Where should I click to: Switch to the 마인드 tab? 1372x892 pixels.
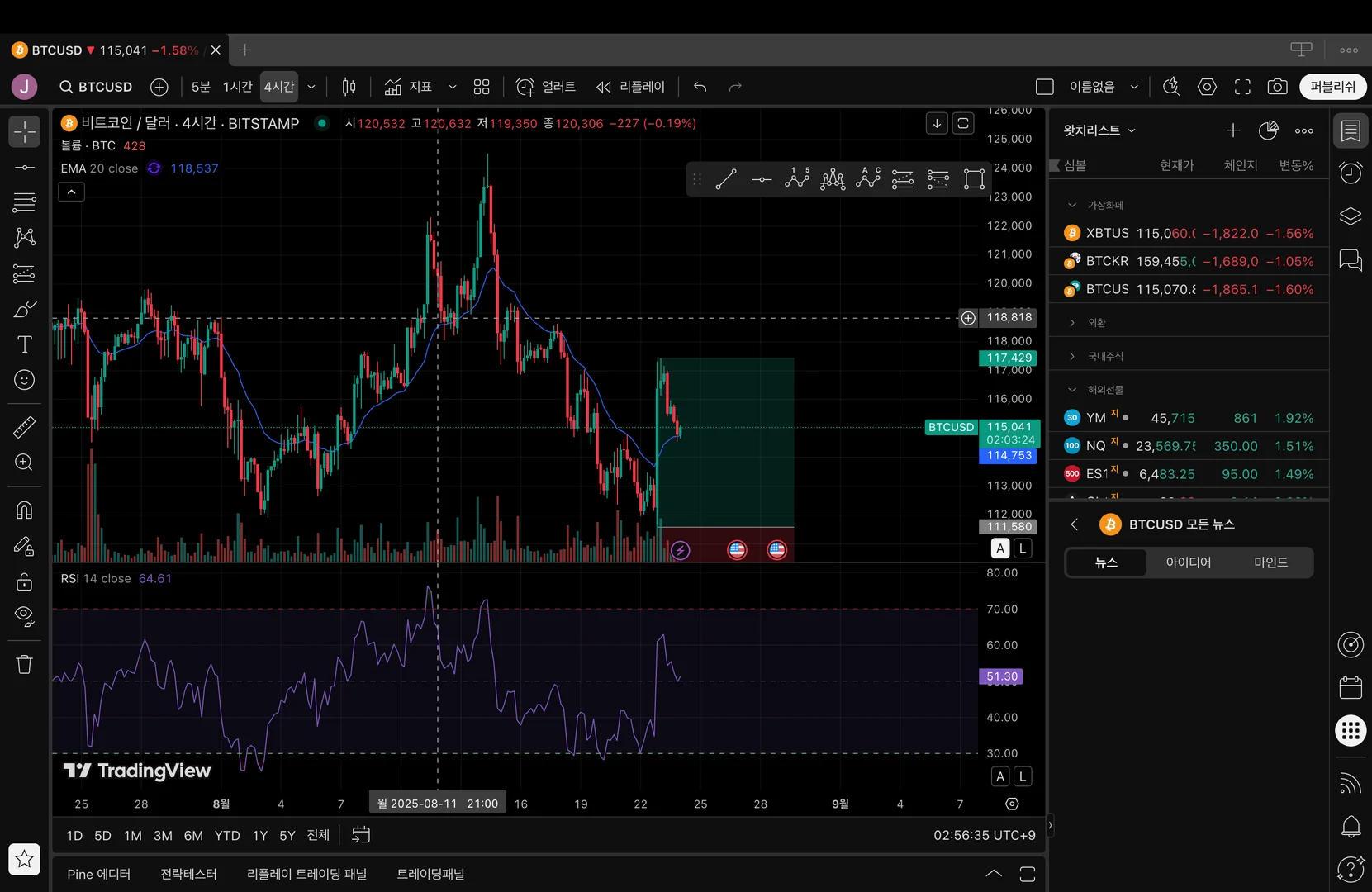1270,562
